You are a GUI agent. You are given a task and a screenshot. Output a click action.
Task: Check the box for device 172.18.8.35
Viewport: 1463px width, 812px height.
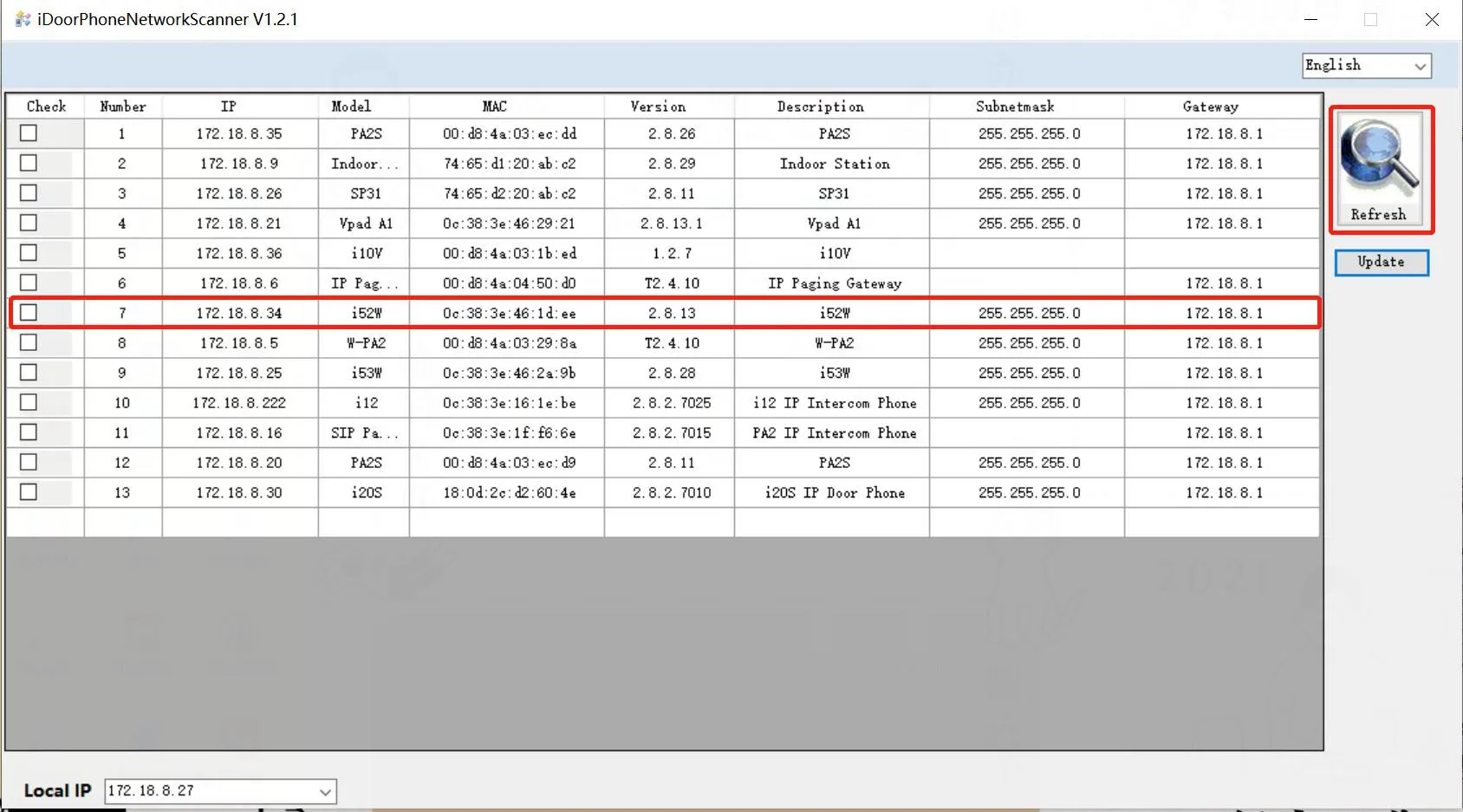(x=29, y=133)
